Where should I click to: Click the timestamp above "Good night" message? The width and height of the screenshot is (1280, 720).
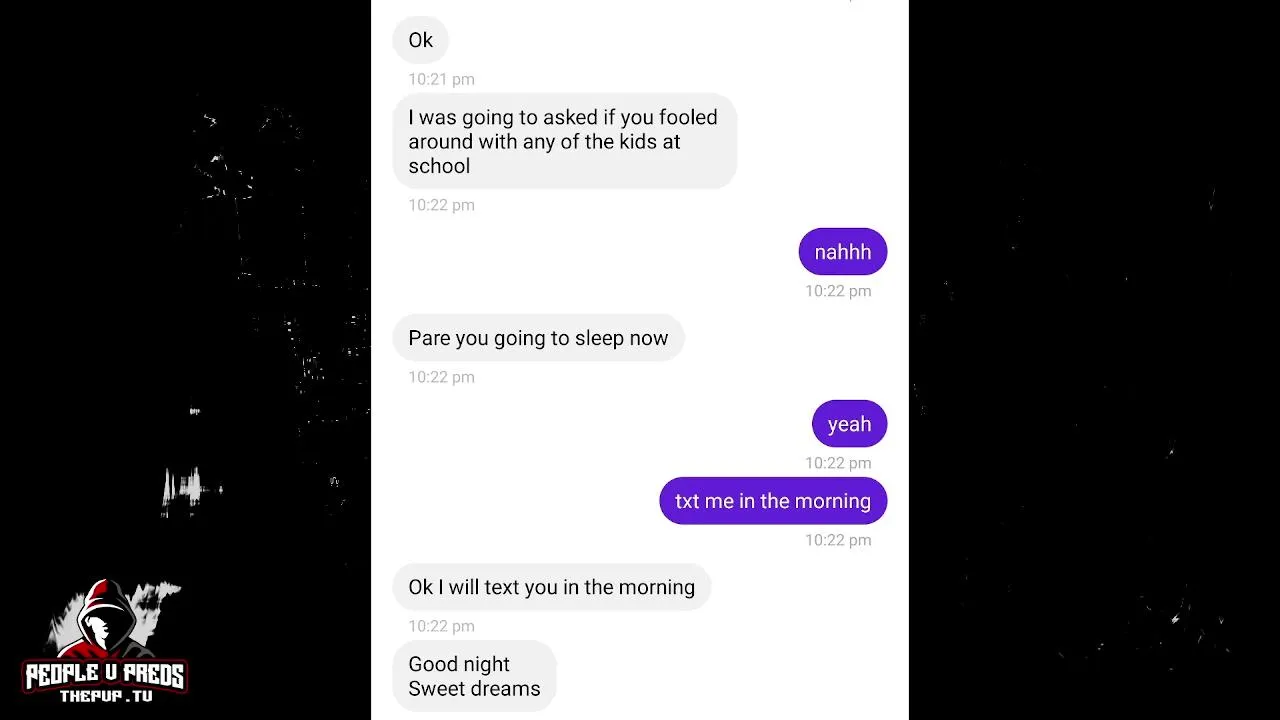[441, 626]
